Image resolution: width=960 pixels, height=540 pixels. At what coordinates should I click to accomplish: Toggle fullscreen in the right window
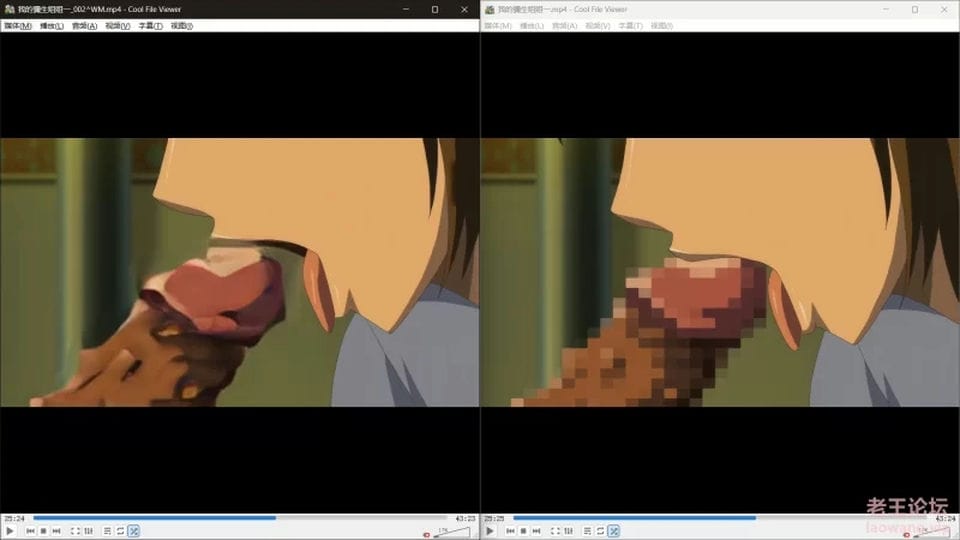(555, 531)
